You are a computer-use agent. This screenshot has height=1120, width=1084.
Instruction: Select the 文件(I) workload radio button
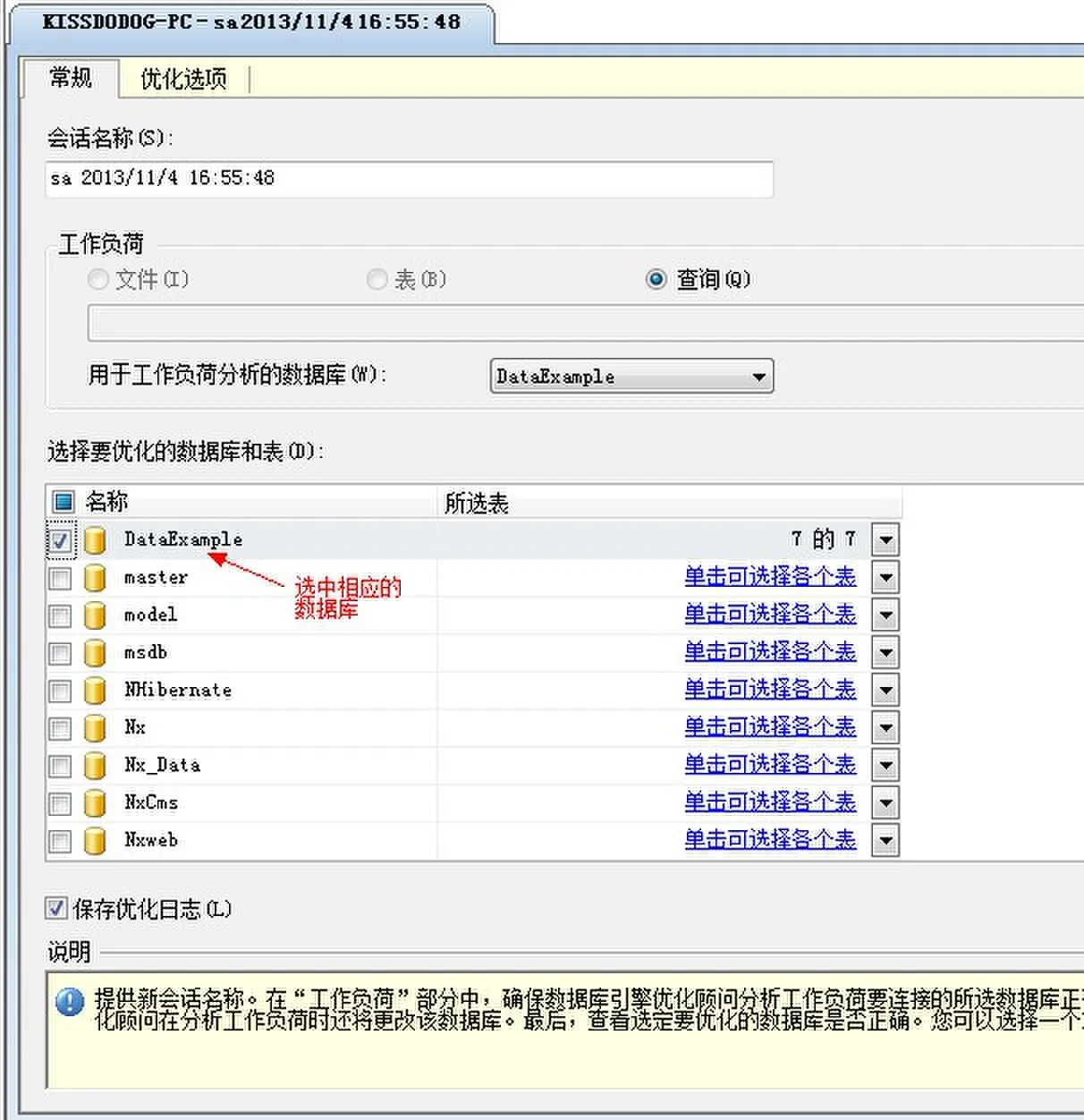coord(97,279)
